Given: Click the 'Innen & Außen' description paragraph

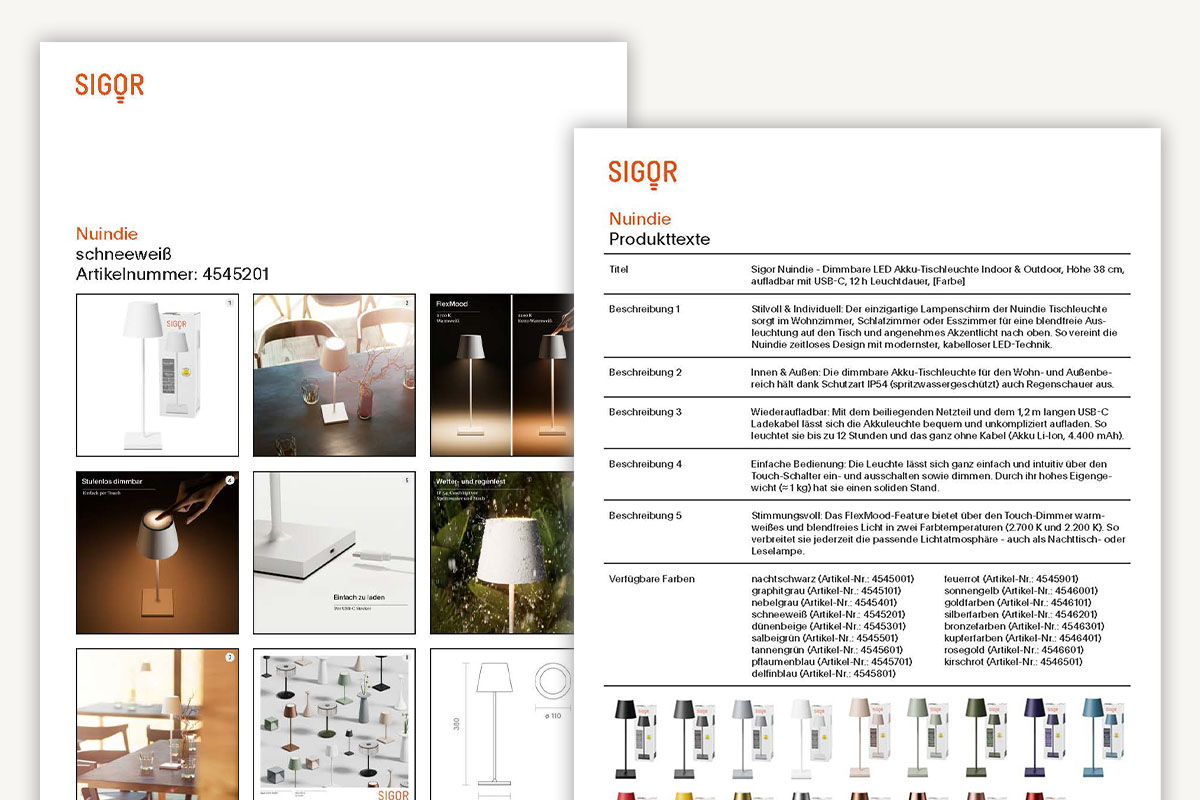Looking at the screenshot, I should [x=933, y=378].
